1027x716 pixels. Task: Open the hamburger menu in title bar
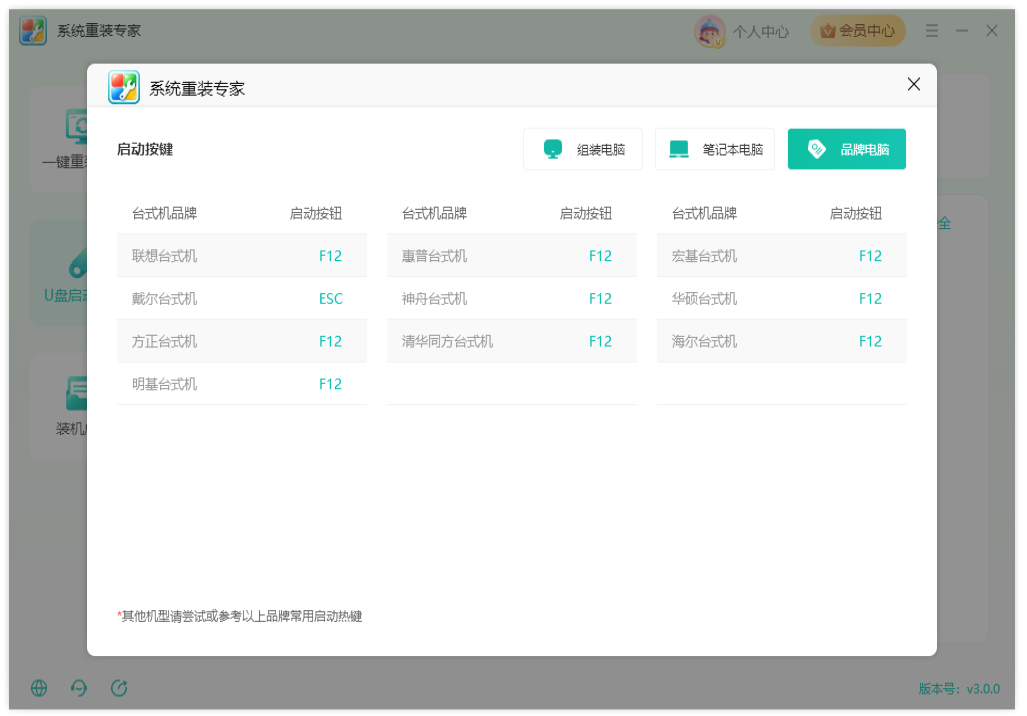(931, 31)
